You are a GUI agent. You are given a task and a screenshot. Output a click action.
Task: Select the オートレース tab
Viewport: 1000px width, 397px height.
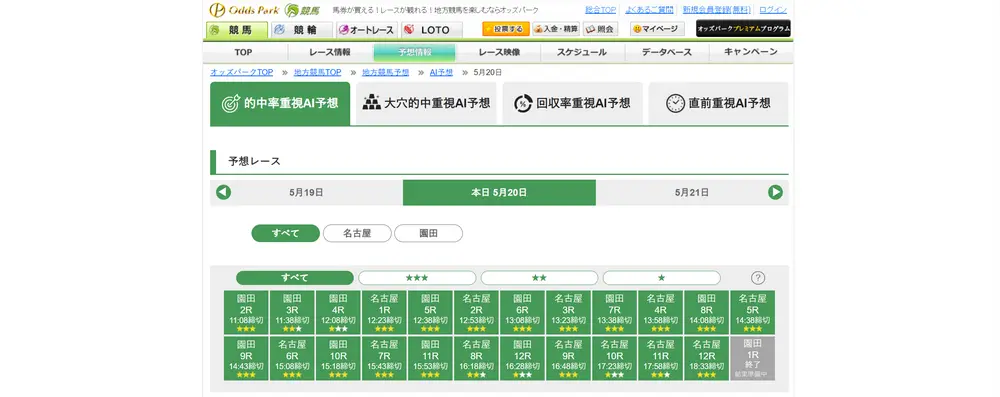point(367,30)
